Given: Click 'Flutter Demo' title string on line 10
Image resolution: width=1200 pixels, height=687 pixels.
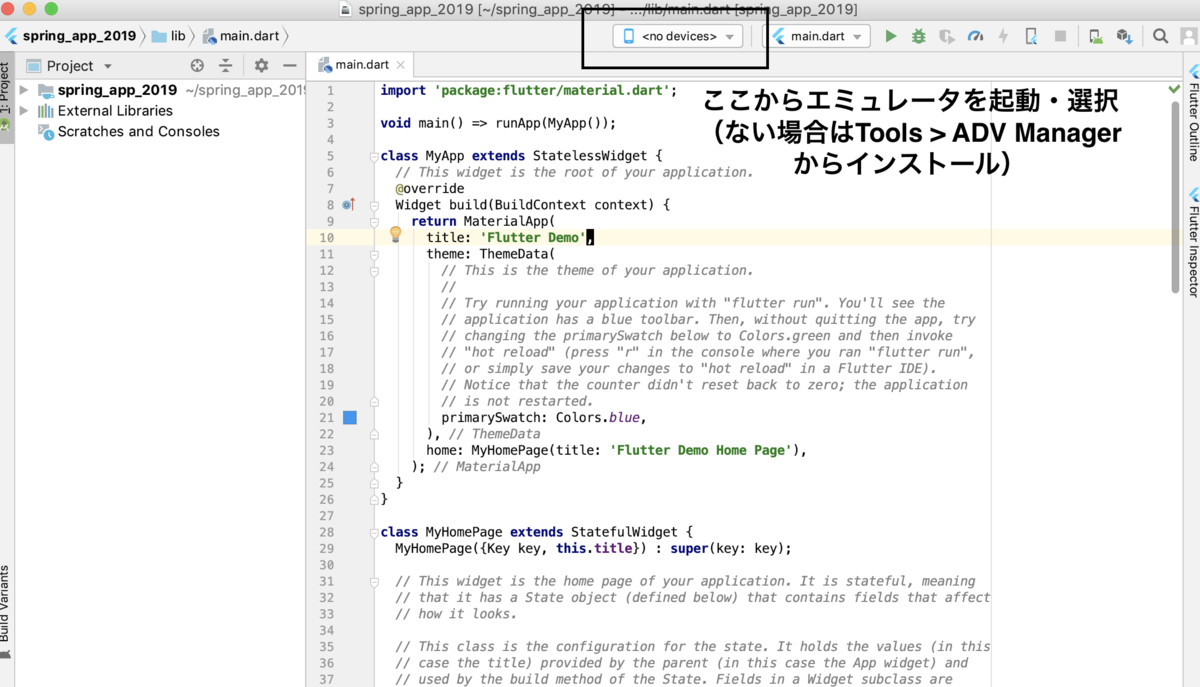Looking at the screenshot, I should pyautogui.click(x=533, y=238).
